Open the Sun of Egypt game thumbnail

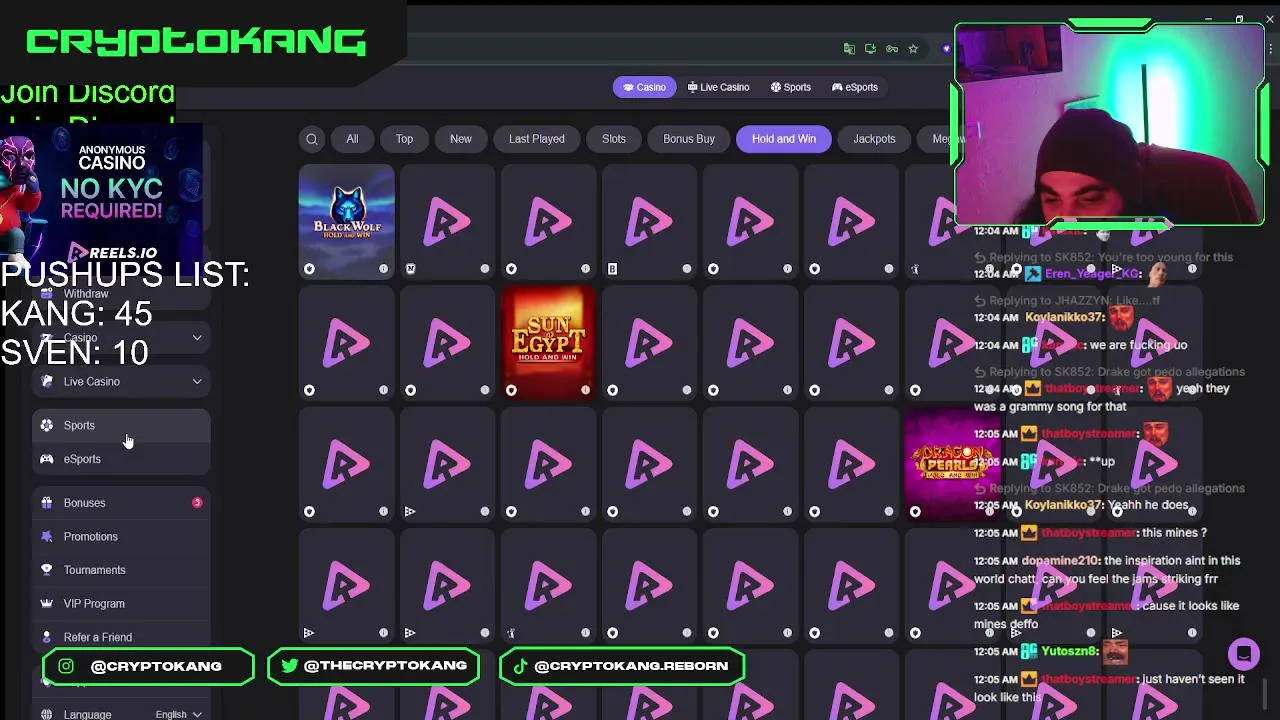(548, 342)
